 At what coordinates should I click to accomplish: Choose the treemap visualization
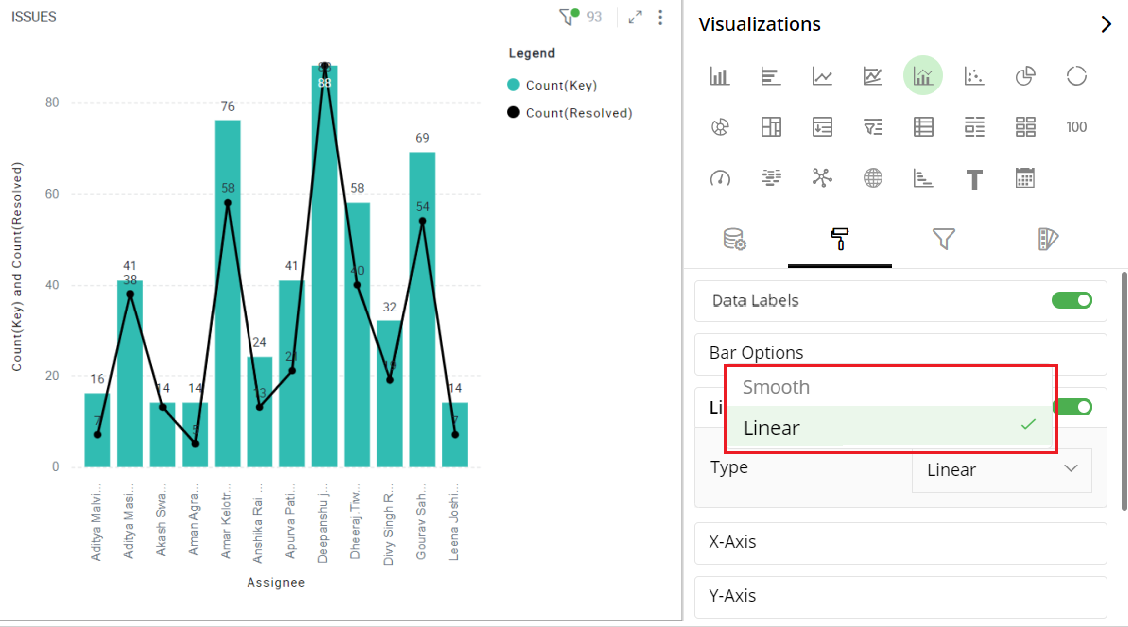coord(770,127)
